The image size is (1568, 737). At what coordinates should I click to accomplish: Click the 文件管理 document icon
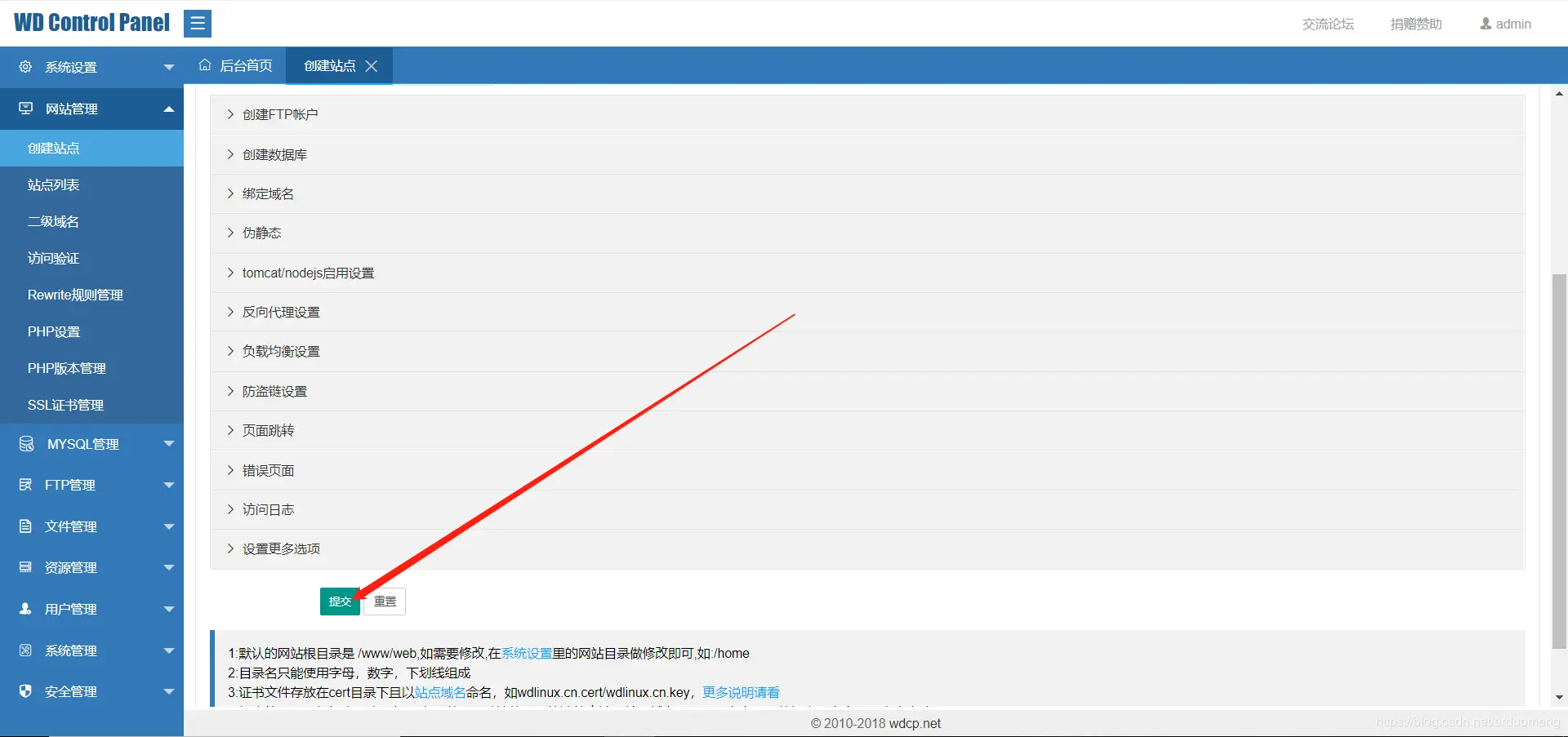25,526
